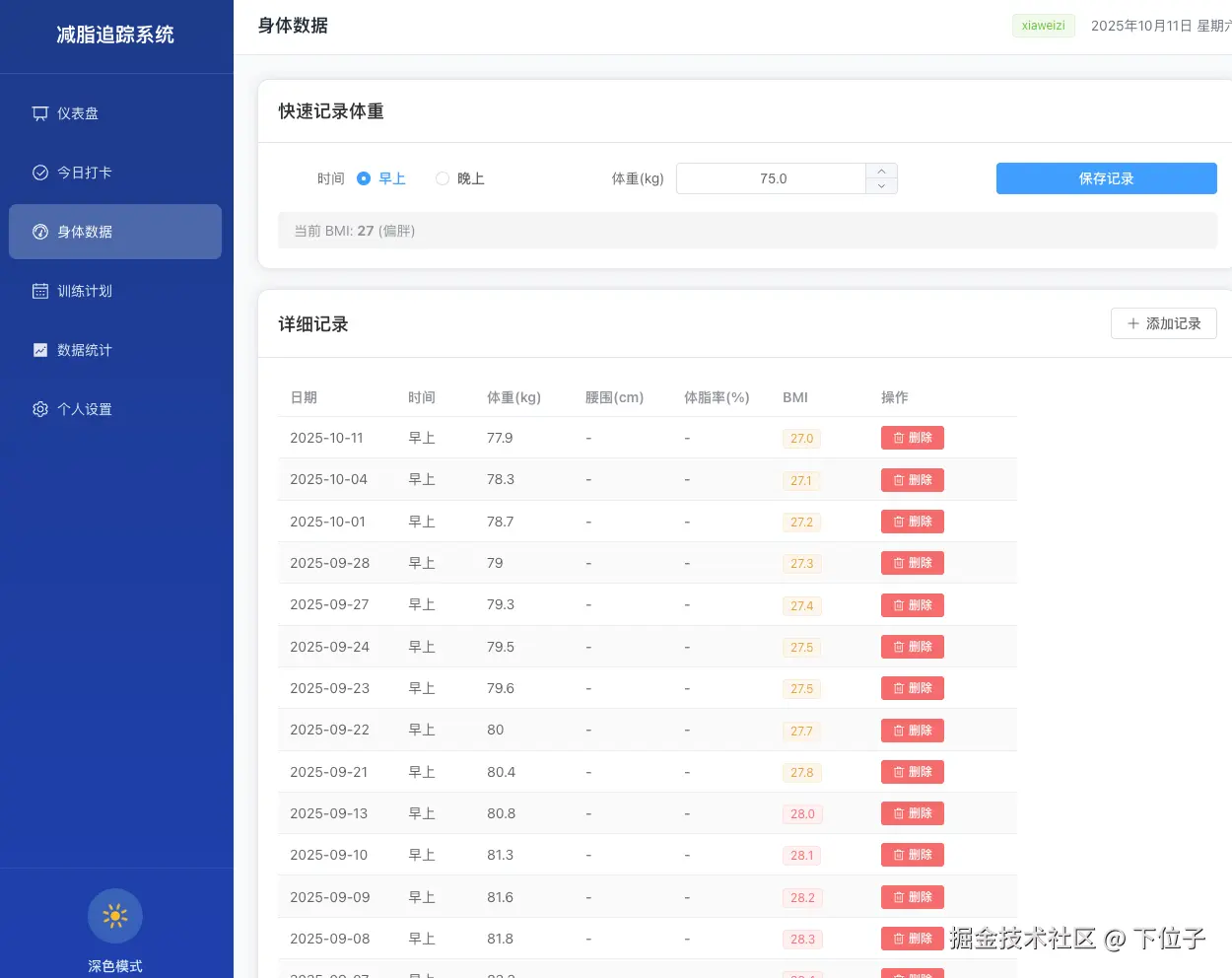Viewport: 1232px width, 978px height.
Task: Delete the 2025-09-28 weight record
Action: pyautogui.click(x=912, y=562)
